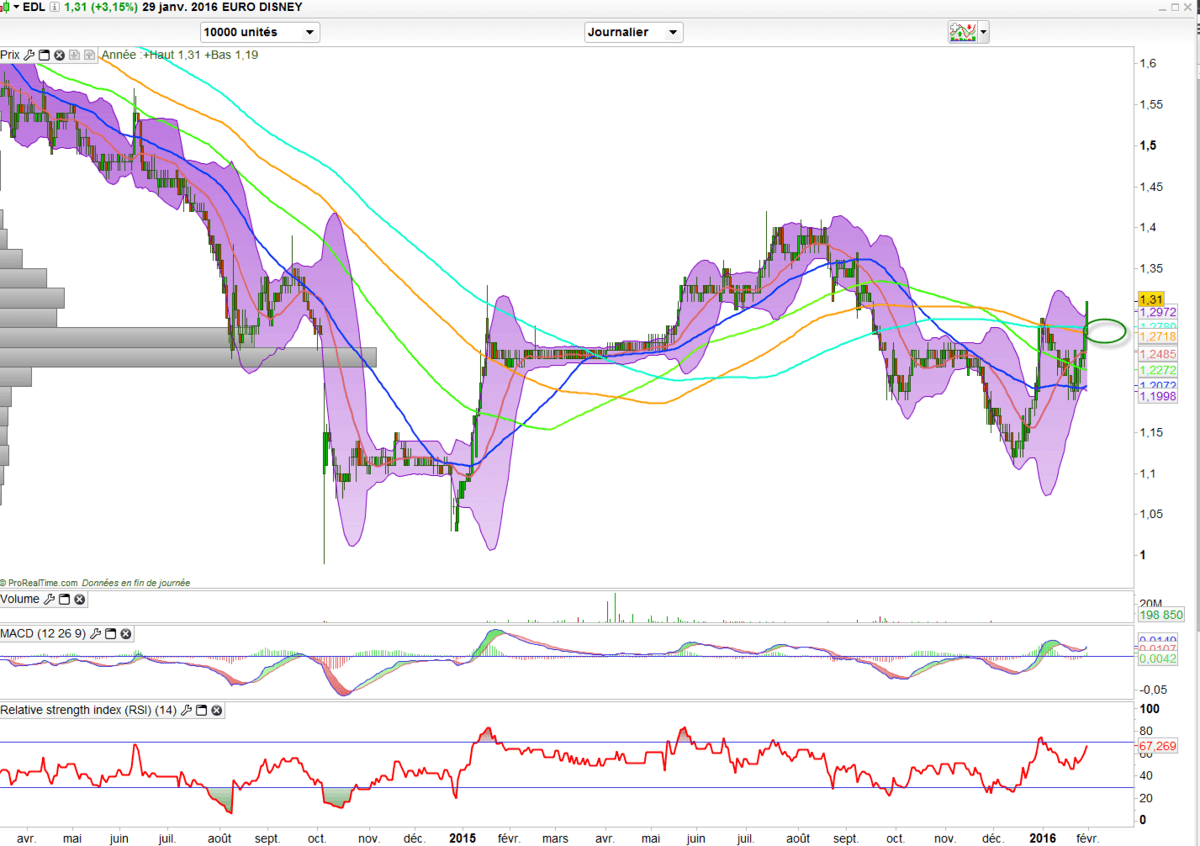The width and height of the screenshot is (1200, 846).
Task: Click the green ellipse annotation on chart
Action: [1105, 330]
